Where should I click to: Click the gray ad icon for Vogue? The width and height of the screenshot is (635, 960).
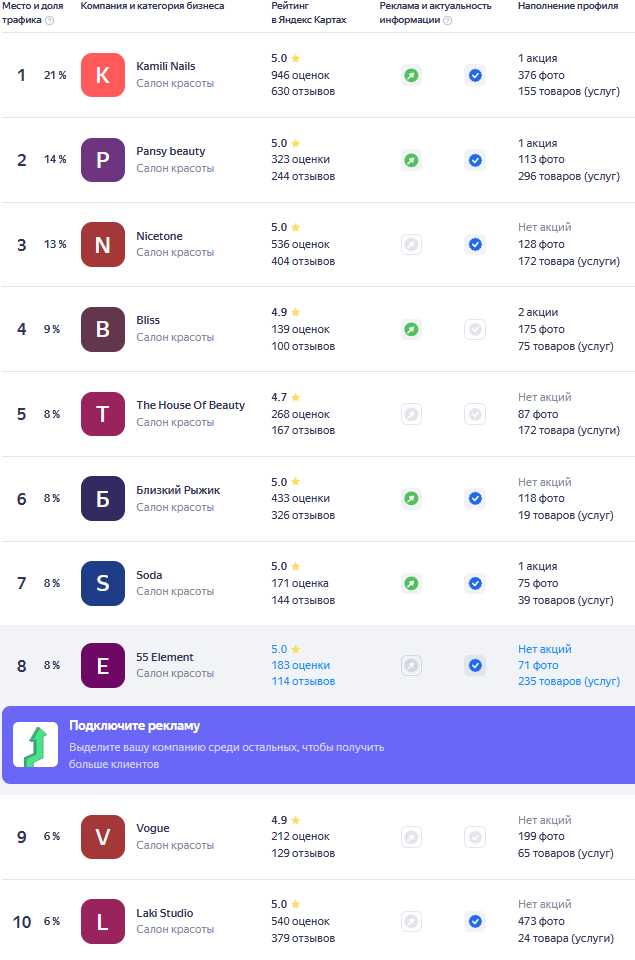411,837
